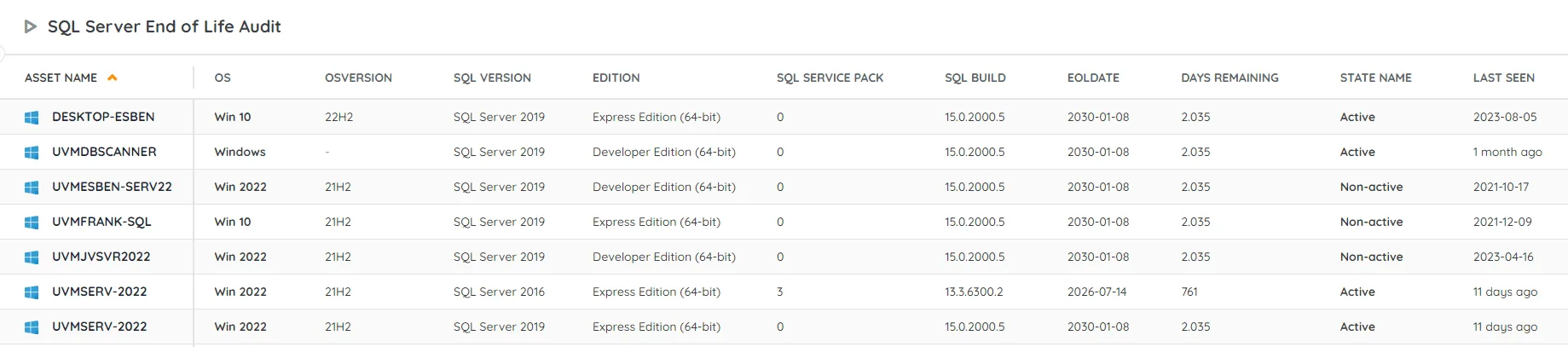1568x347 pixels.
Task: Click 'Active' state for DESKTOP-ESBEN
Action: coord(1357,117)
